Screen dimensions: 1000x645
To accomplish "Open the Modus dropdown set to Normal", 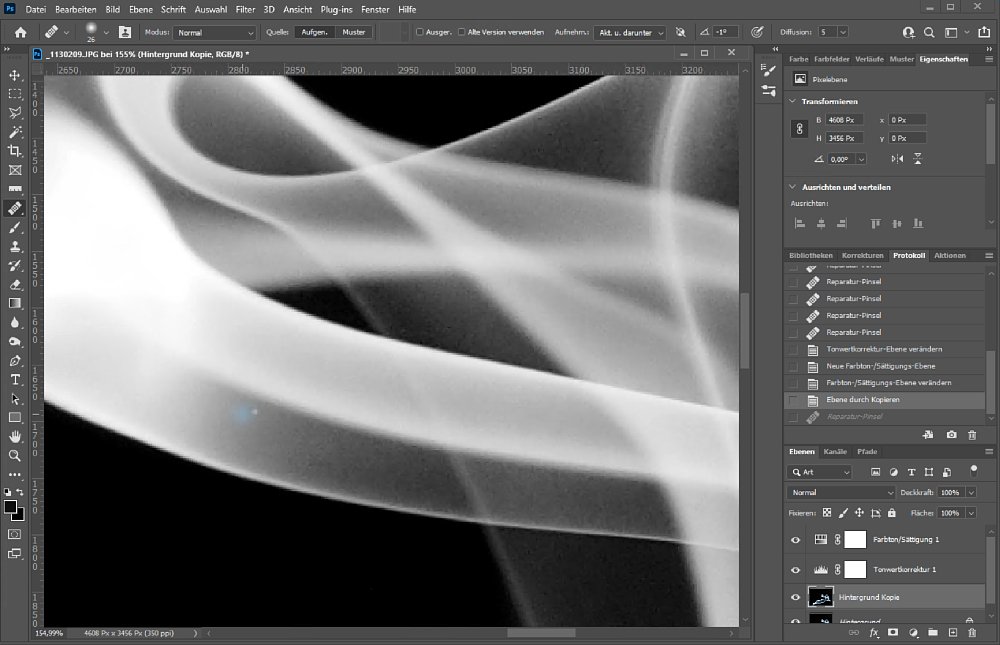I will point(215,32).
